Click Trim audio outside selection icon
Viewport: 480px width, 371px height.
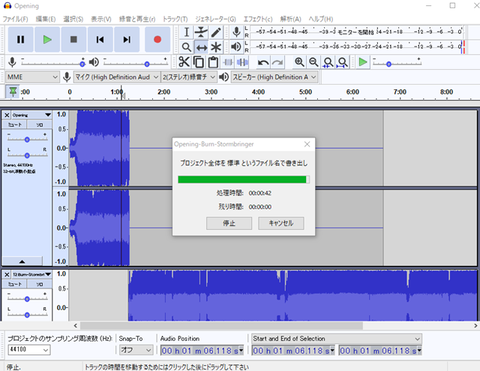tap(228, 62)
